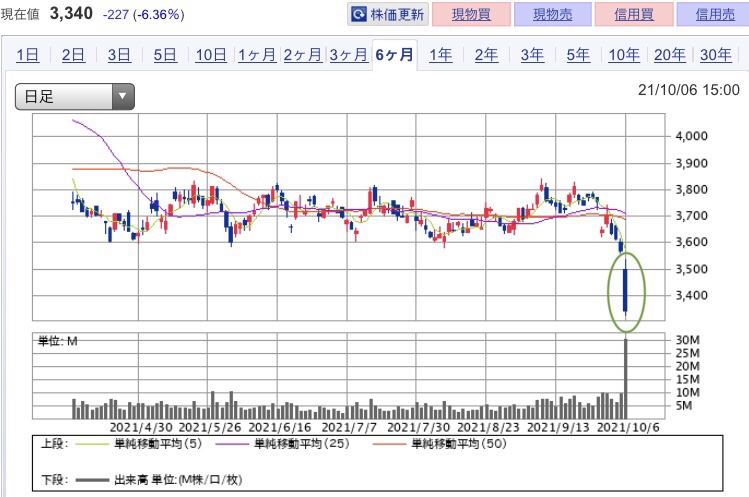Image resolution: width=749 pixels, height=497 pixels.
Task: Switch chart period to 3日
Action: point(119,55)
